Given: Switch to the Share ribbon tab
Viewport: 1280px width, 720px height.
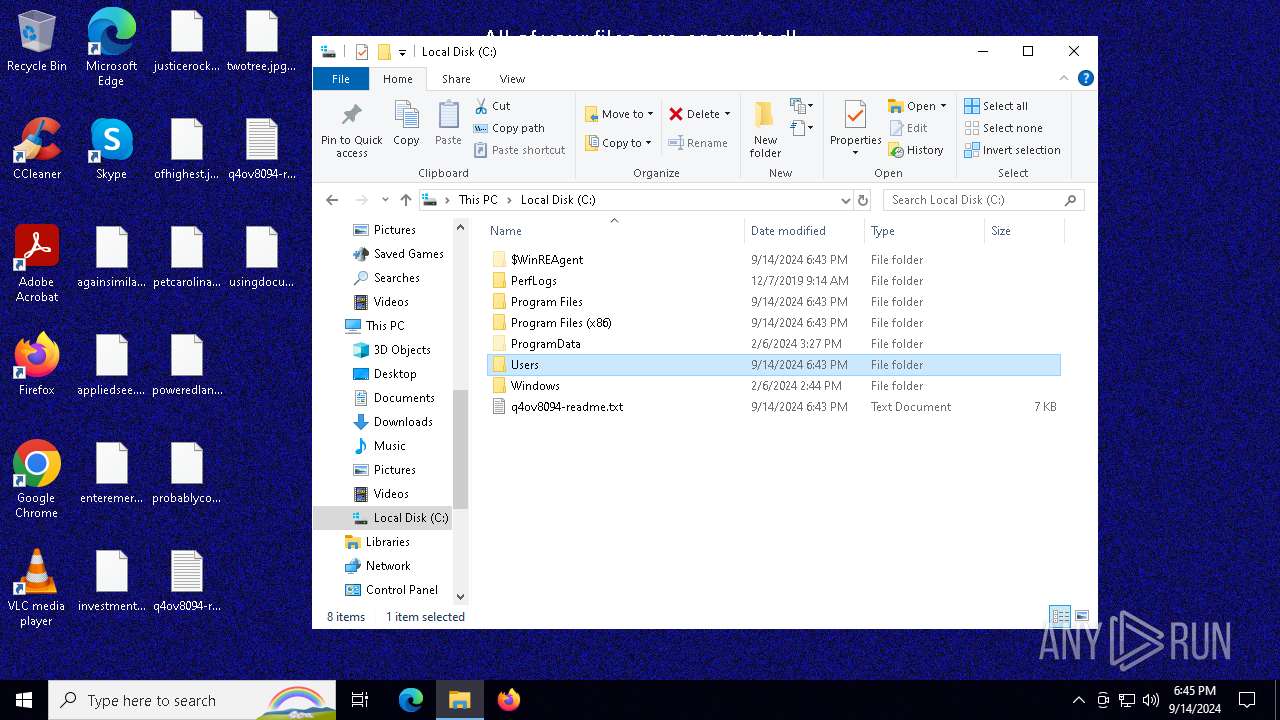Looking at the screenshot, I should (x=456, y=79).
